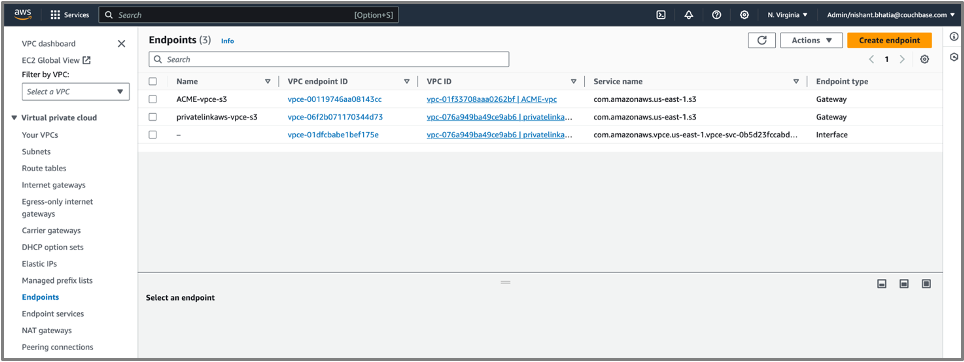This screenshot has height=362, width=964.
Task: Grab the split panel resize handle
Action: (x=505, y=282)
